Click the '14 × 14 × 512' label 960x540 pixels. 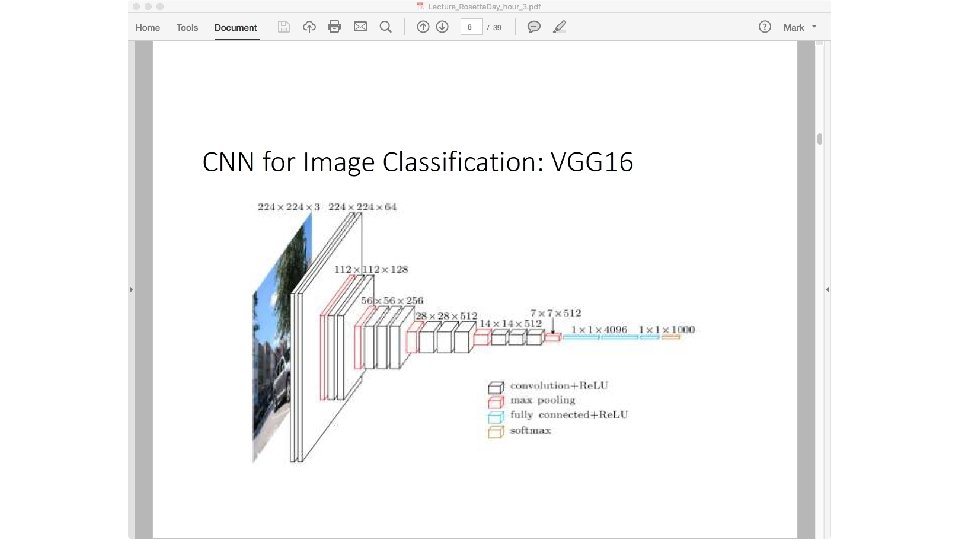[511, 323]
